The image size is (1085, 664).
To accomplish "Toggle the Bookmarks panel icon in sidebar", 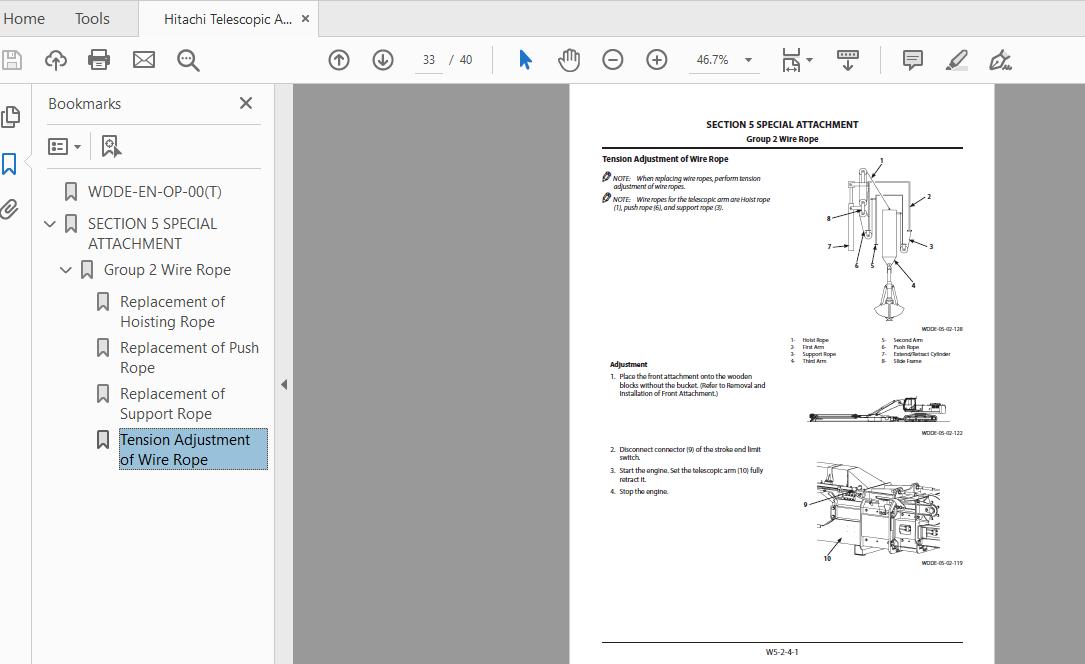I will (x=10, y=164).
